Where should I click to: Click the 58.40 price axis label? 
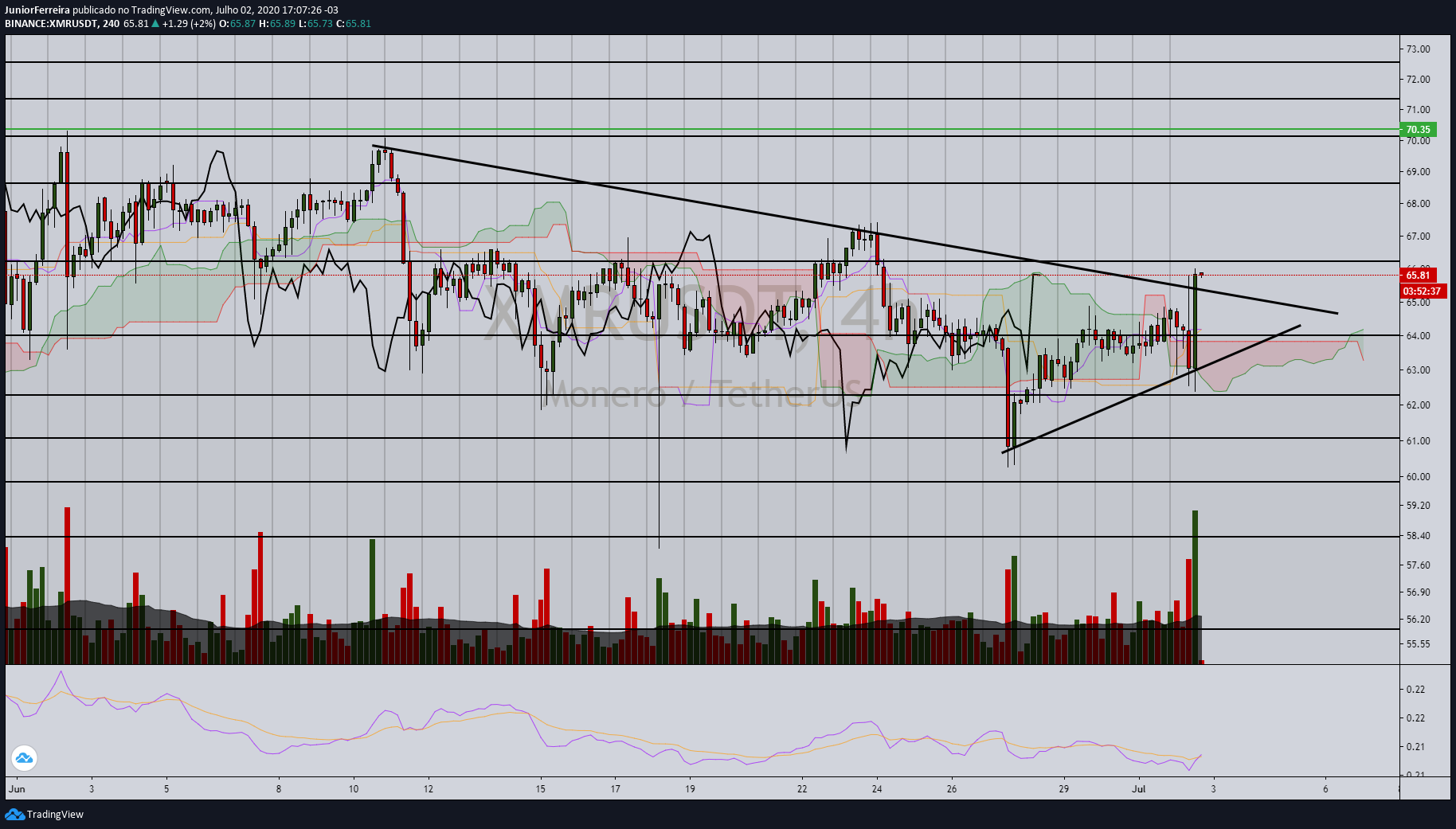click(x=1418, y=535)
